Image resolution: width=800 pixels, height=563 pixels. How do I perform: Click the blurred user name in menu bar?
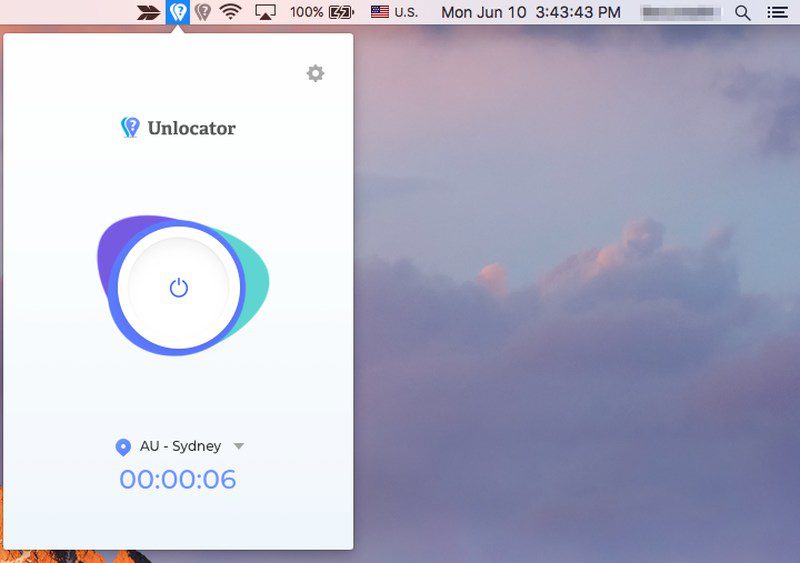[680, 12]
